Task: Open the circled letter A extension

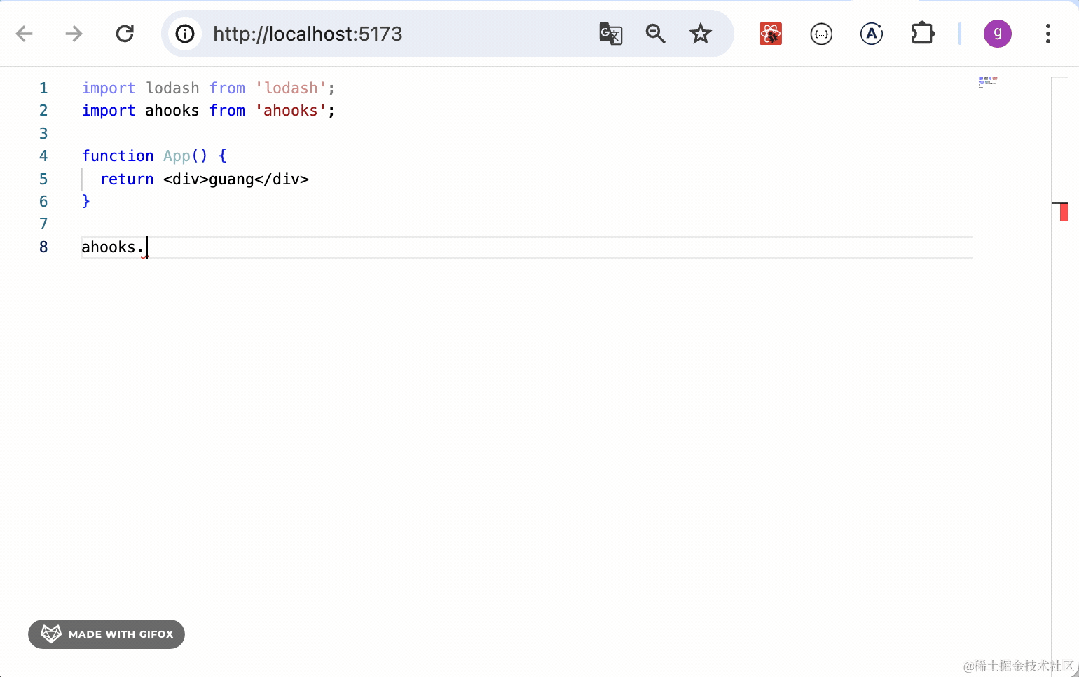Action: (871, 34)
